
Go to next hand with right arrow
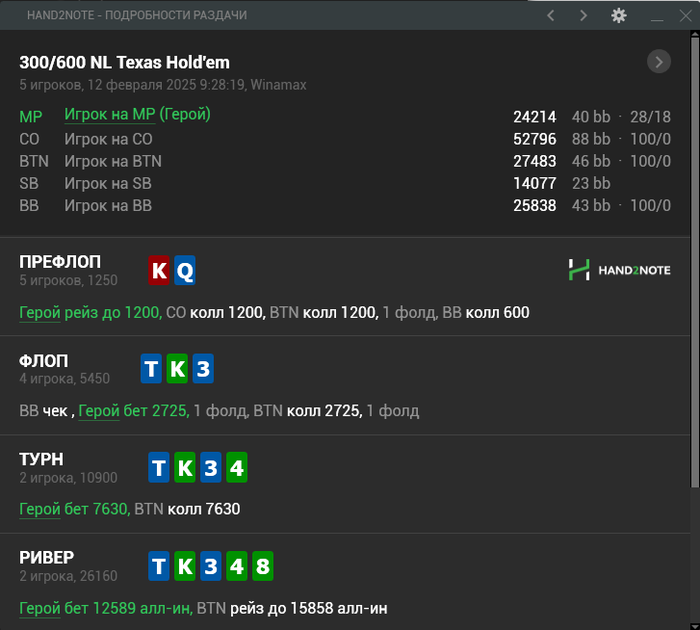pos(583,16)
